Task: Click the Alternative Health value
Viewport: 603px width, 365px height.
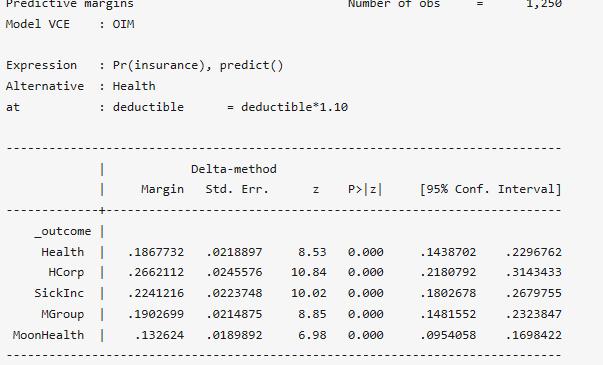Action: [134, 86]
